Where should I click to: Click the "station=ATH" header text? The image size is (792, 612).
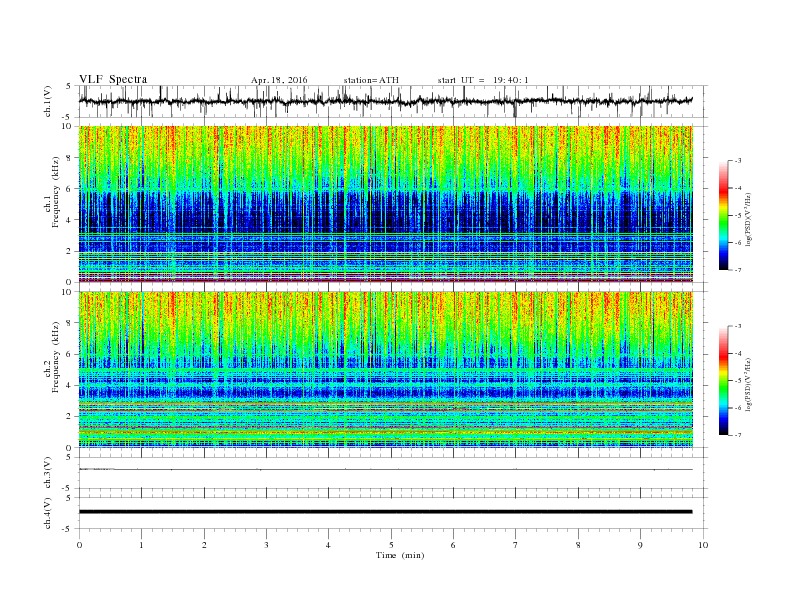(371, 80)
